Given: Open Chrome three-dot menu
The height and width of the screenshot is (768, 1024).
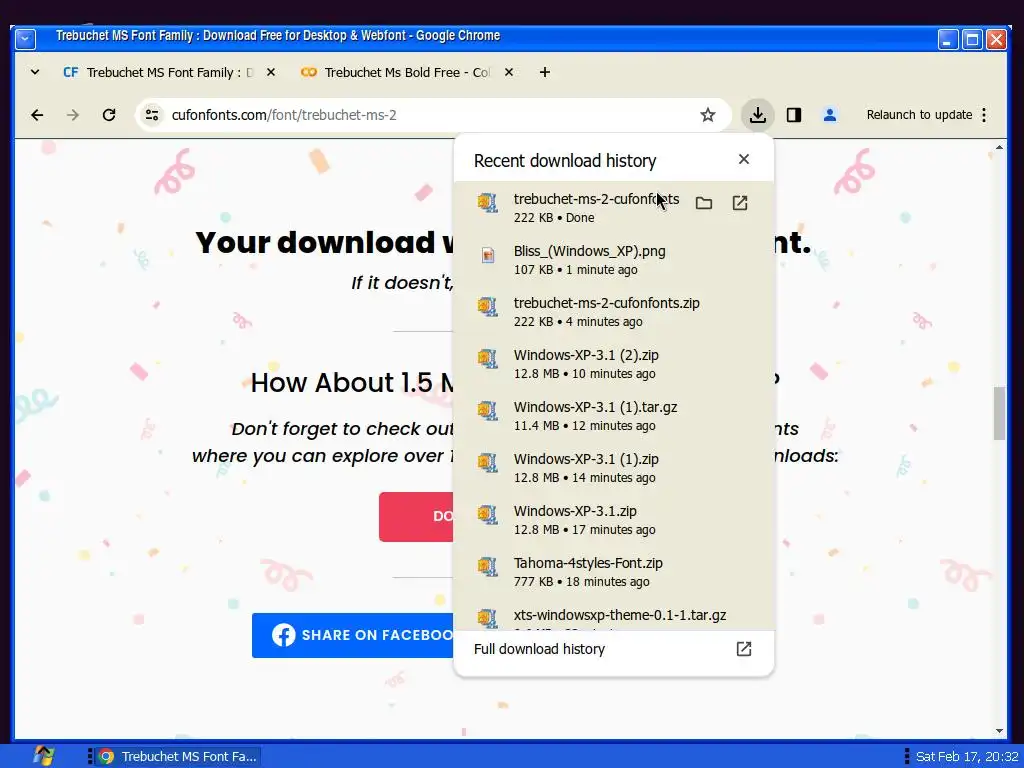Looking at the screenshot, I should coord(984,115).
